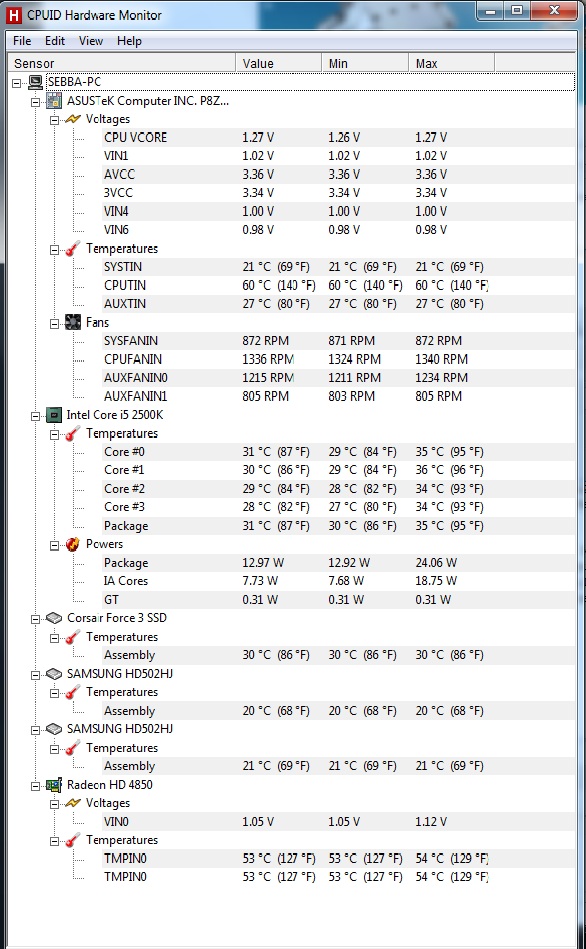Collapse the Intel Core i5 2500K node
Image resolution: width=586 pixels, height=949 pixels.
(36, 416)
